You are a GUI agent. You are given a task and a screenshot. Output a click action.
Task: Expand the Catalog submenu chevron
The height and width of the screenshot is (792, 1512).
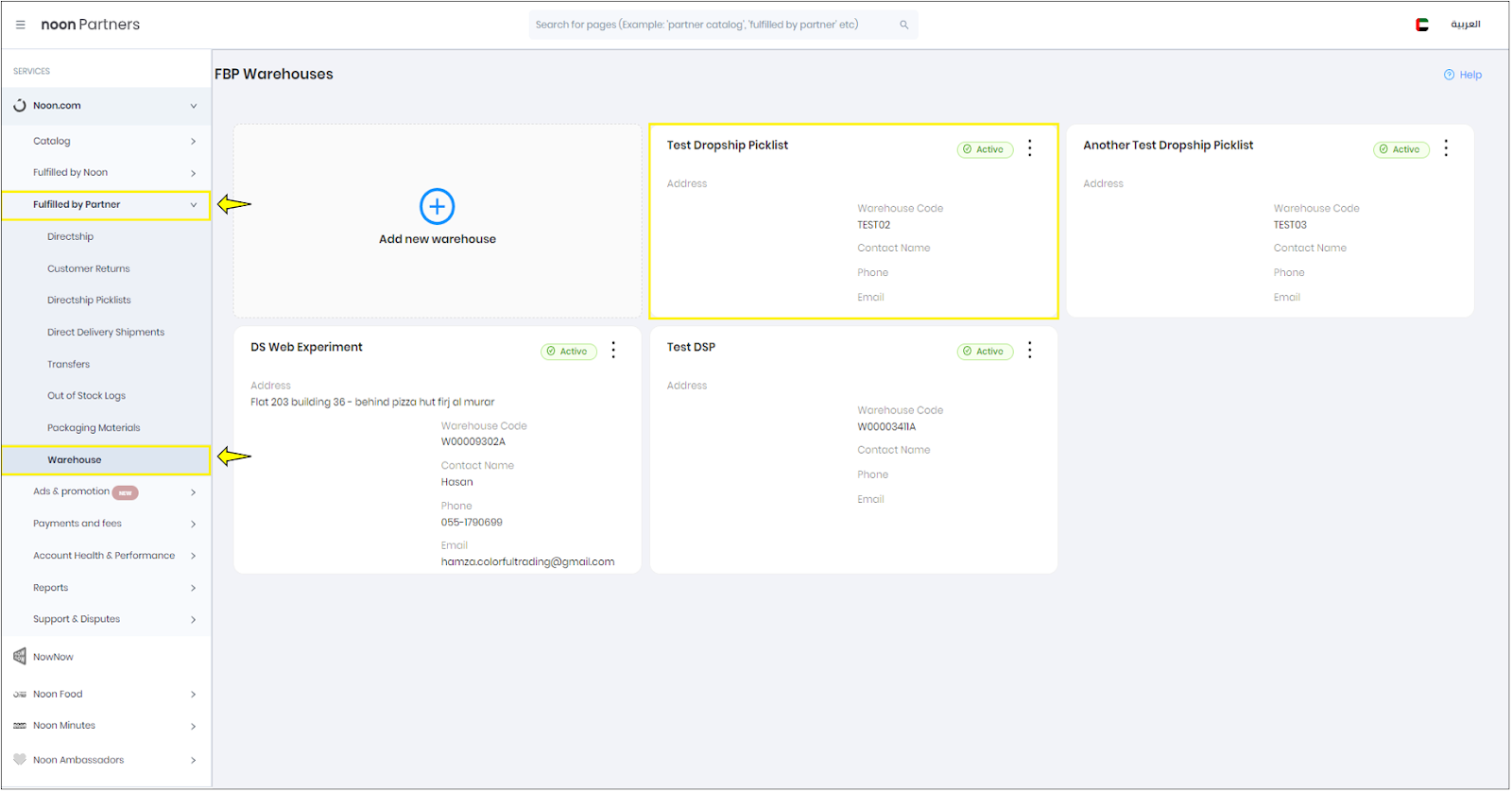[194, 142]
